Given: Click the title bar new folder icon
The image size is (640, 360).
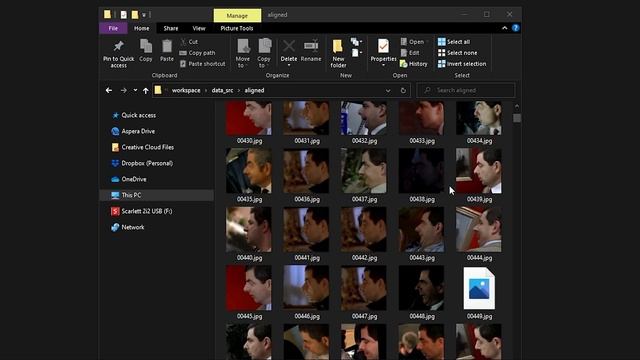Looking at the screenshot, I should 135,15.
